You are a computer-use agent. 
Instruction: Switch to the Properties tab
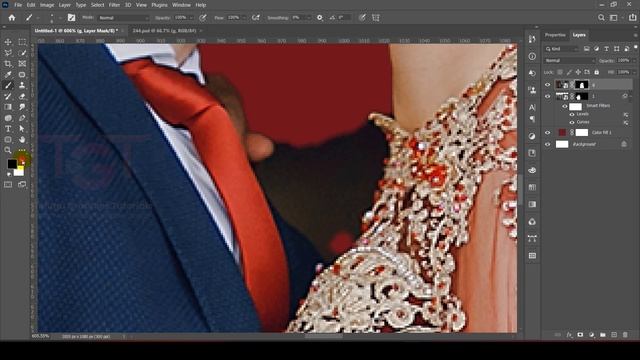555,35
